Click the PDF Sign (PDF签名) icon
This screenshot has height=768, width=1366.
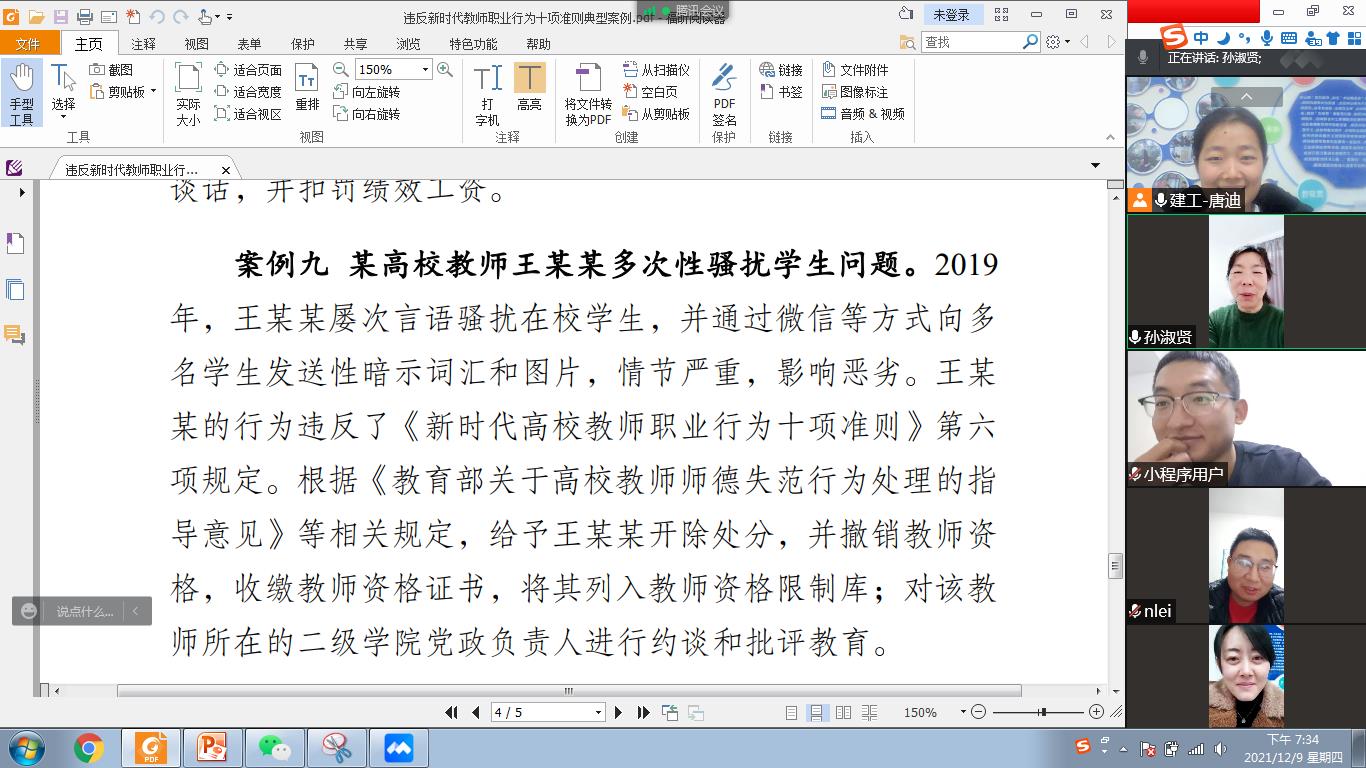pos(724,93)
